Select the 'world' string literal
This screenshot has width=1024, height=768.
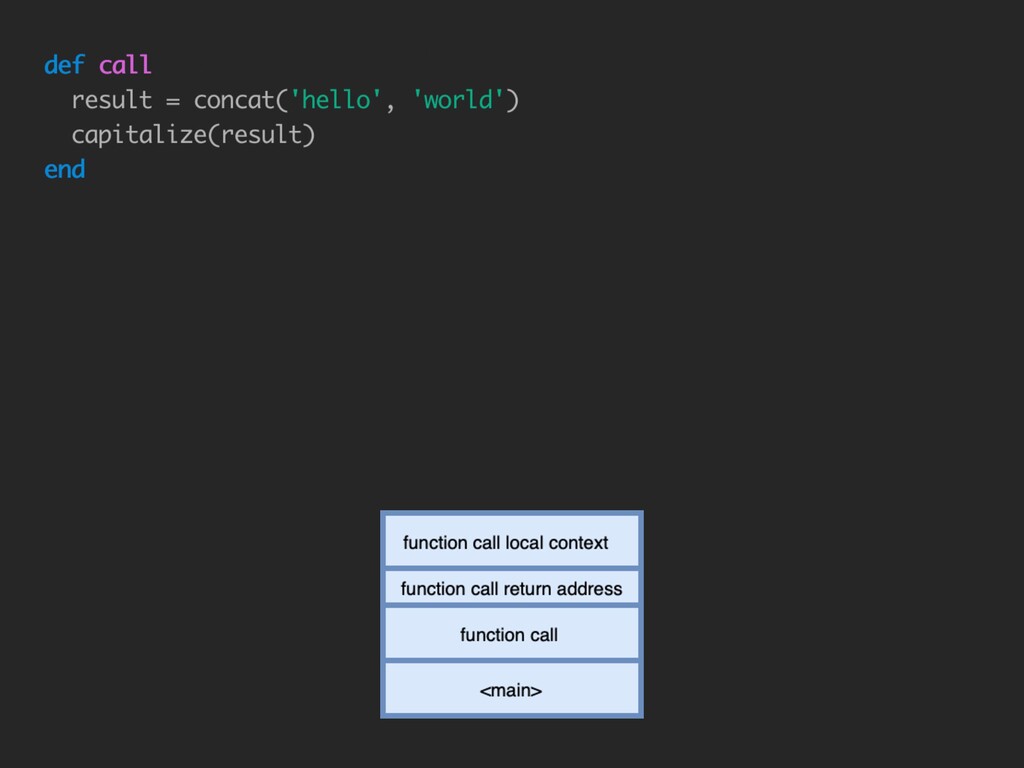458,100
